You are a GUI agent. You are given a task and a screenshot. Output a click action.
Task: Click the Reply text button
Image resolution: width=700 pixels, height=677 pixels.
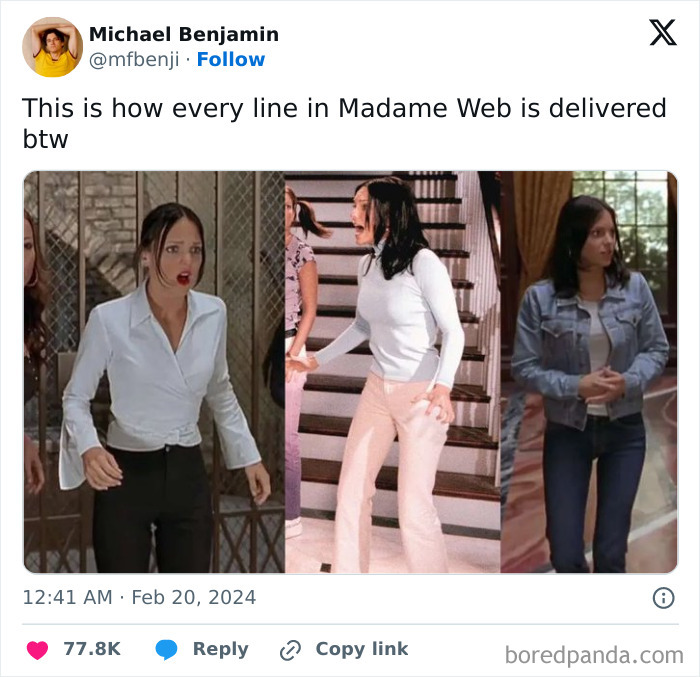click(x=221, y=649)
